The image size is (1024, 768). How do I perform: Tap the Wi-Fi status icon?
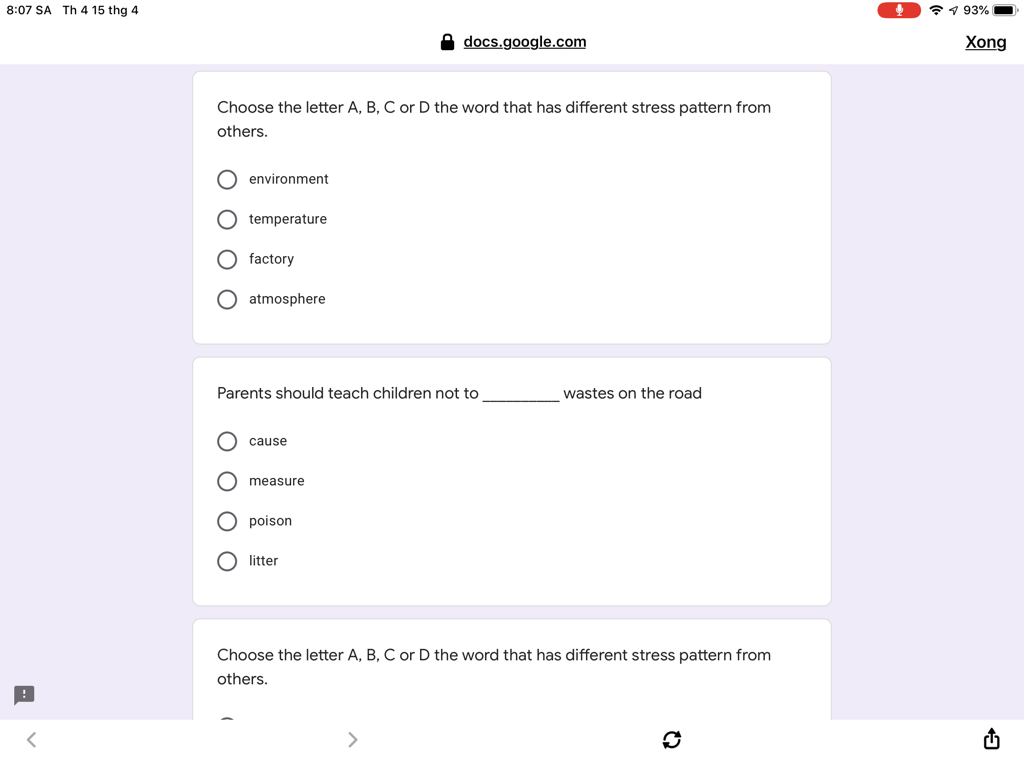936,10
